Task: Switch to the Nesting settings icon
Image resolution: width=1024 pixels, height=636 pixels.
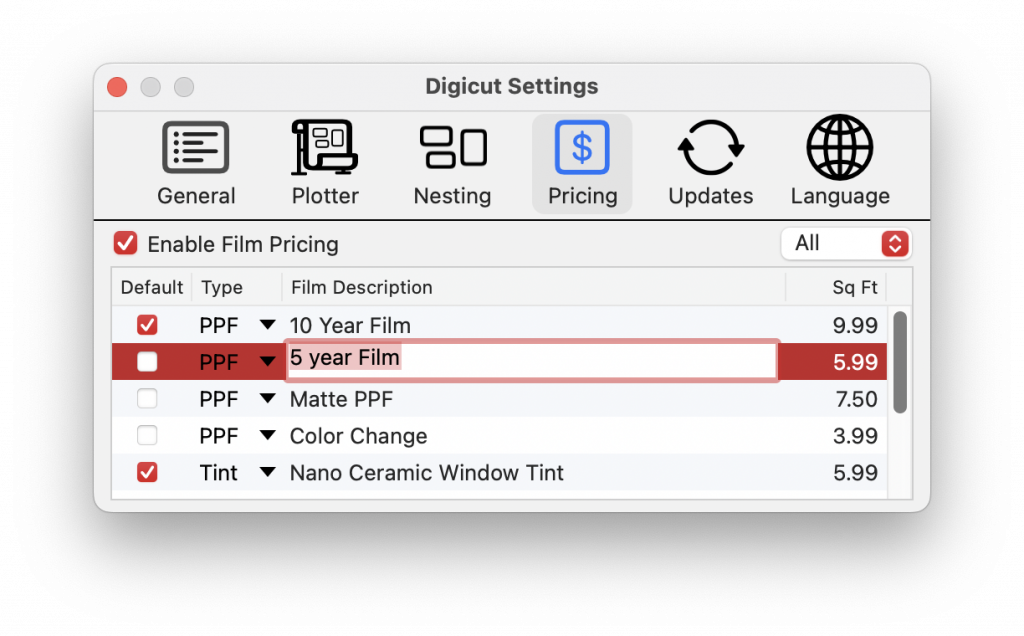Action: click(453, 148)
